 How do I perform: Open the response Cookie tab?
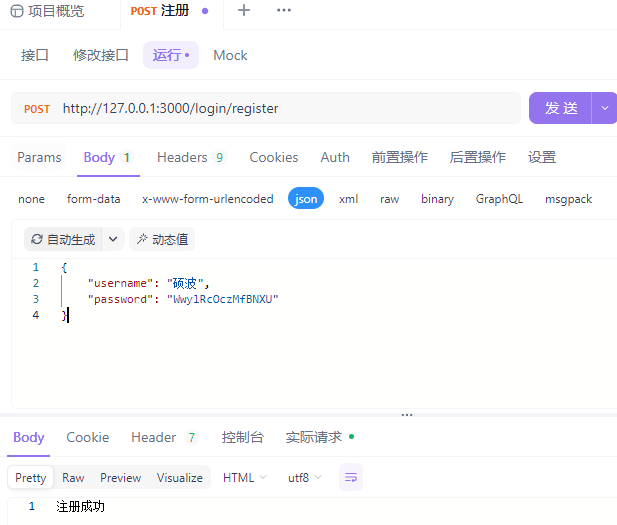tap(88, 437)
